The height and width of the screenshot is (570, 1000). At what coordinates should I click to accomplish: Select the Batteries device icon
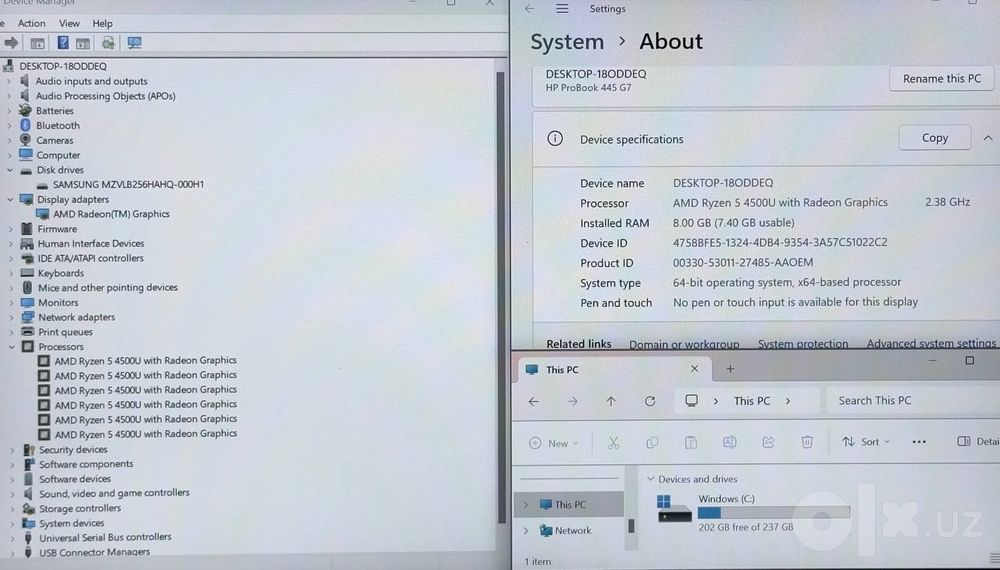pyautogui.click(x=26, y=110)
